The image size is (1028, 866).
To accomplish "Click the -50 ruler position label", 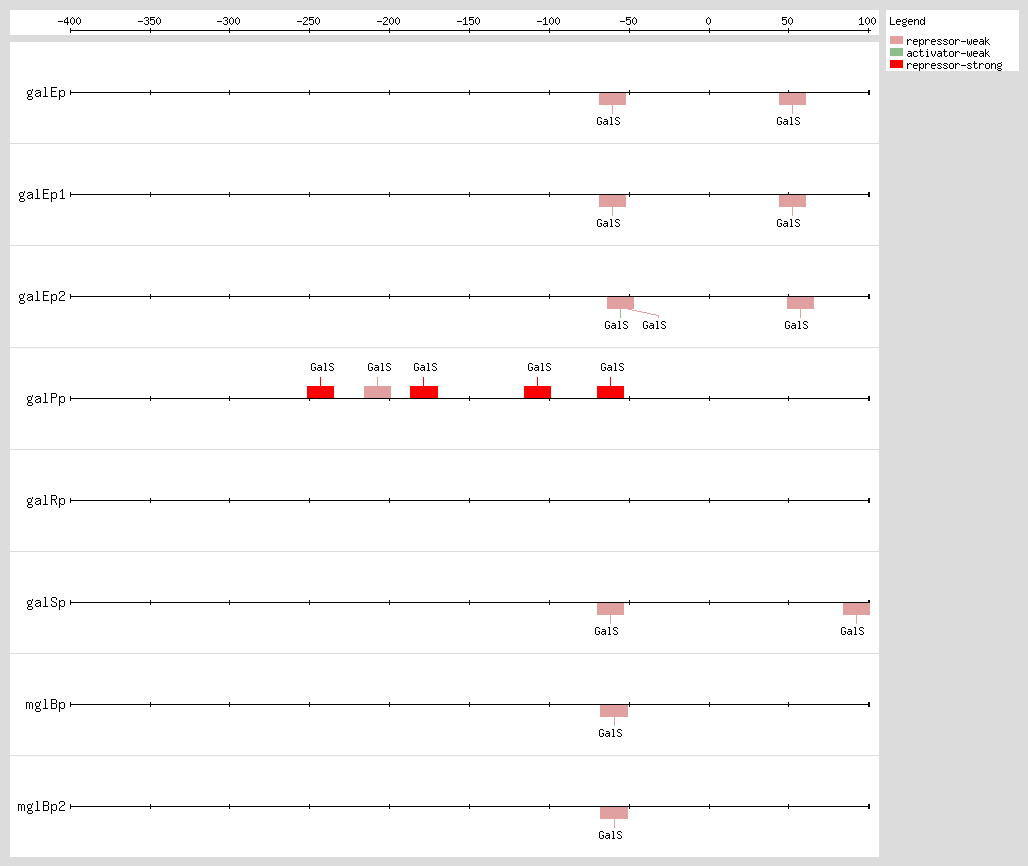I will click(x=629, y=21).
